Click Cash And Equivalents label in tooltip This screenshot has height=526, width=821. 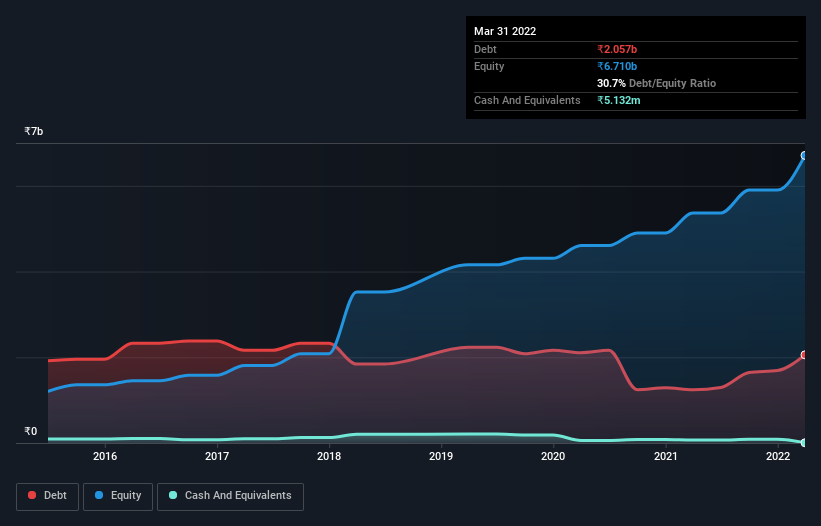coord(527,100)
